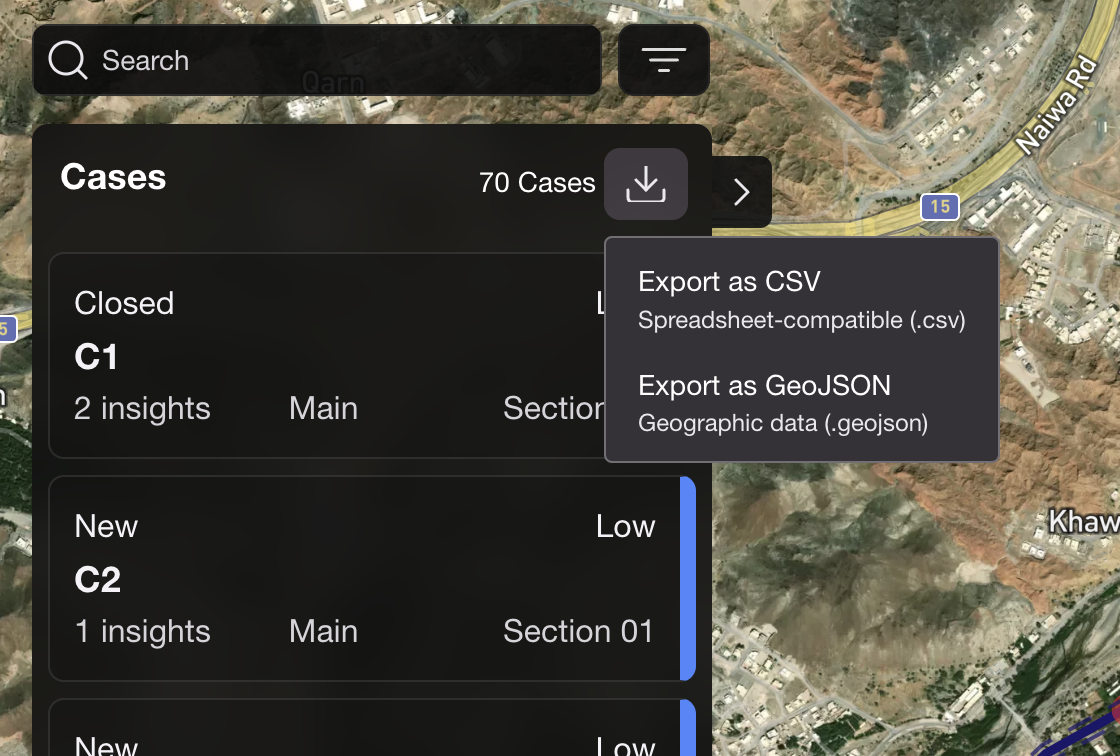The height and width of the screenshot is (756, 1120).
Task: Open the filter options button
Action: coord(664,60)
